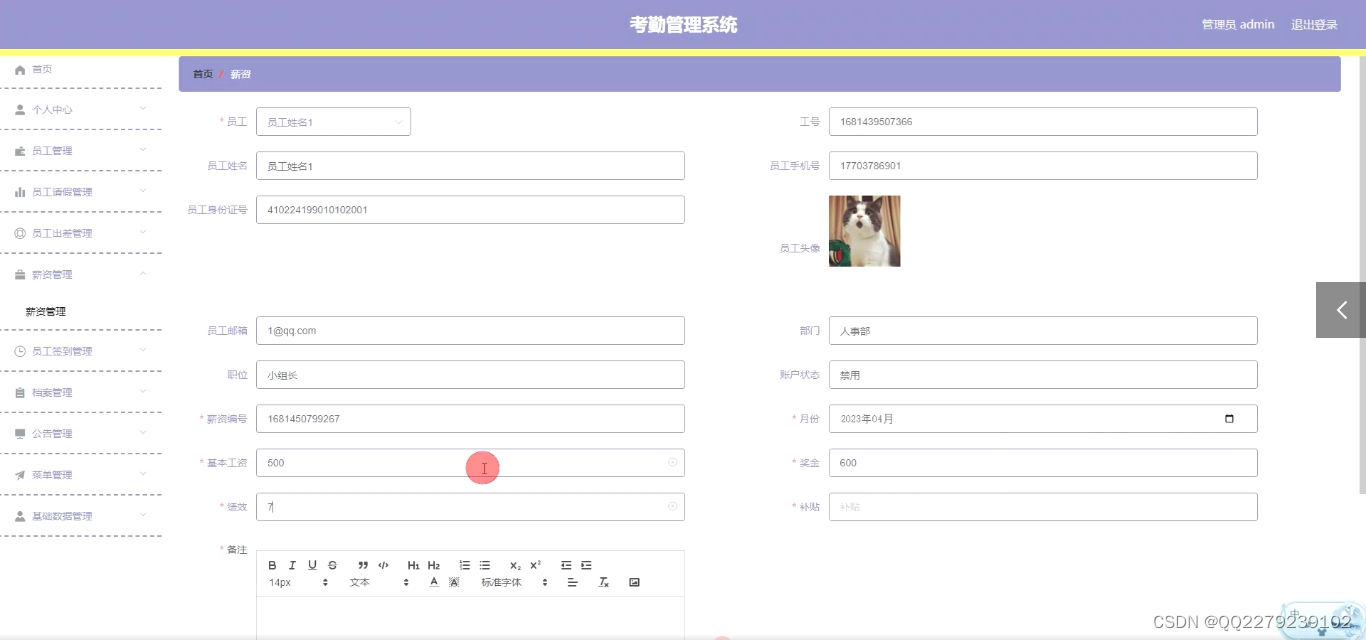Click the employee avatar photo

(864, 230)
